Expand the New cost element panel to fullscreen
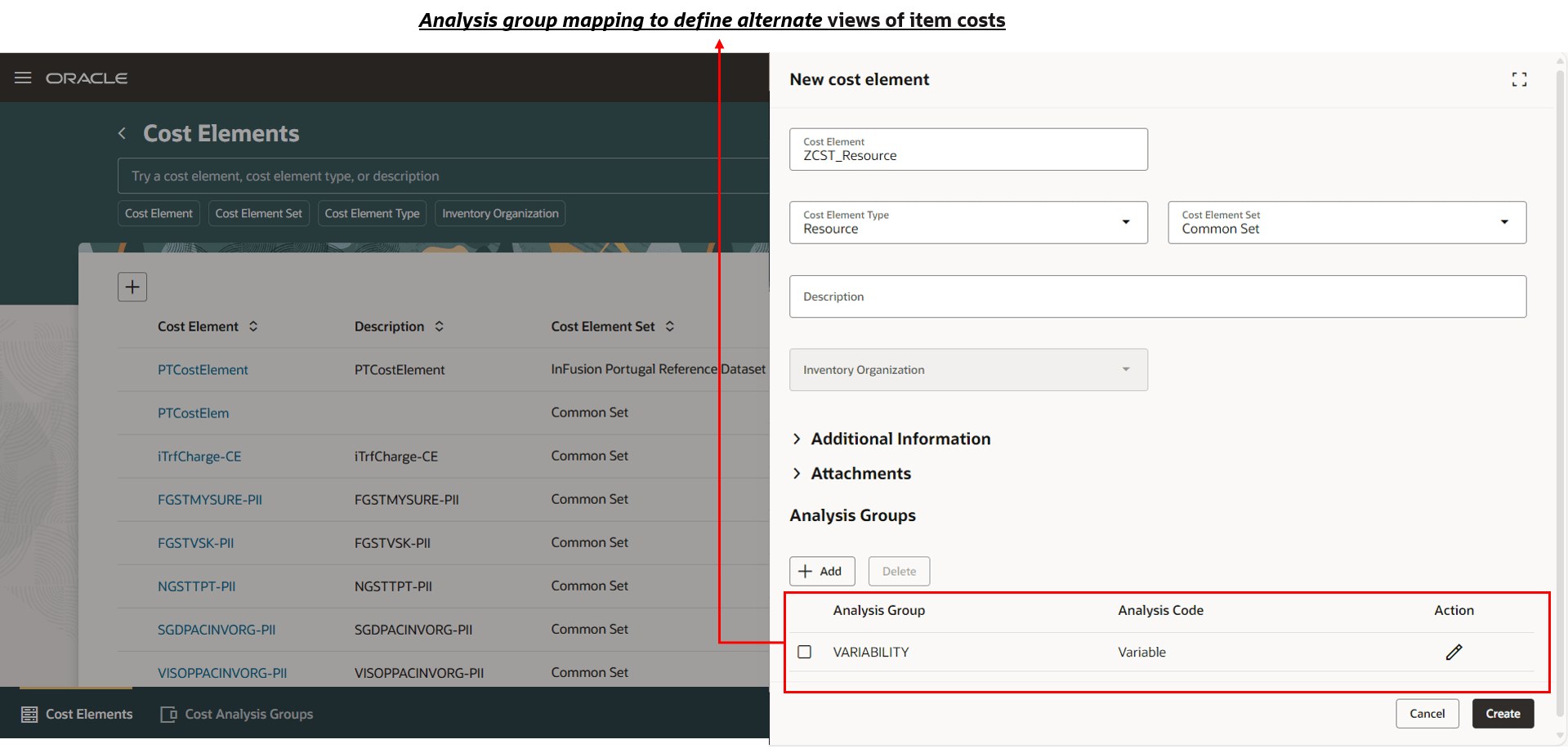Viewport: 1568px width, 753px height. click(x=1519, y=79)
